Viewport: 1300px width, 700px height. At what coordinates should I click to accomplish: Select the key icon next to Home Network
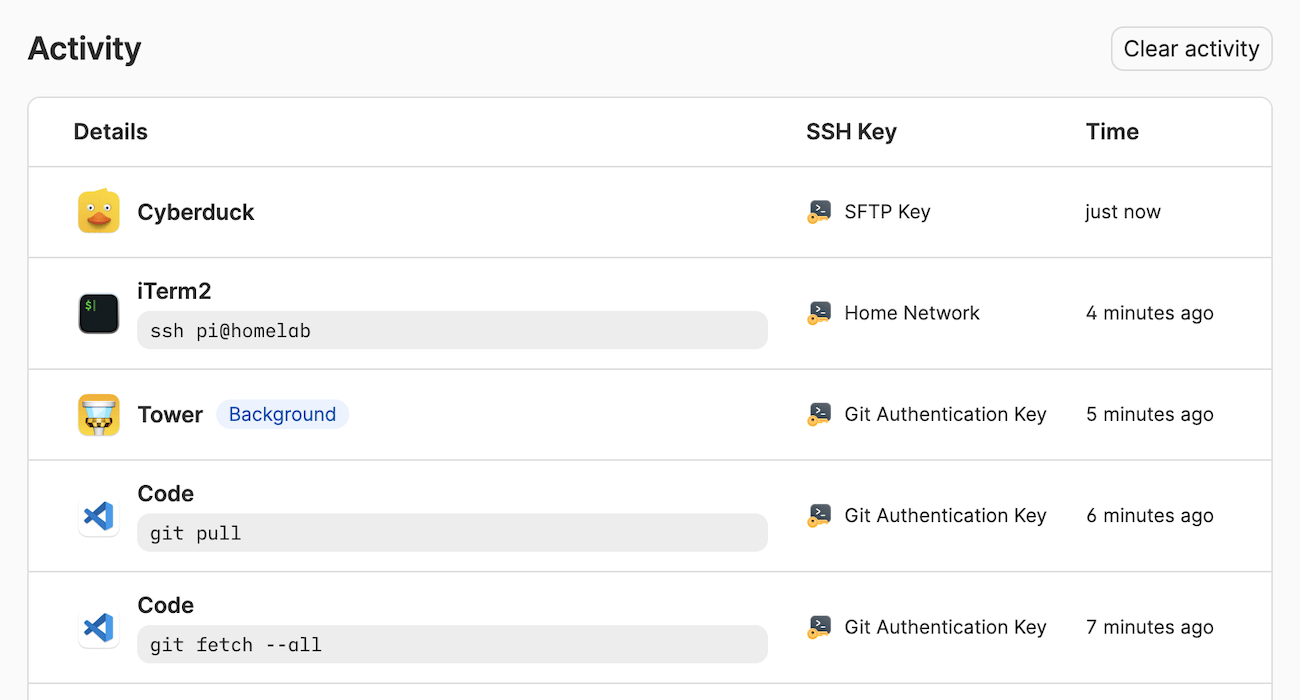click(x=819, y=313)
